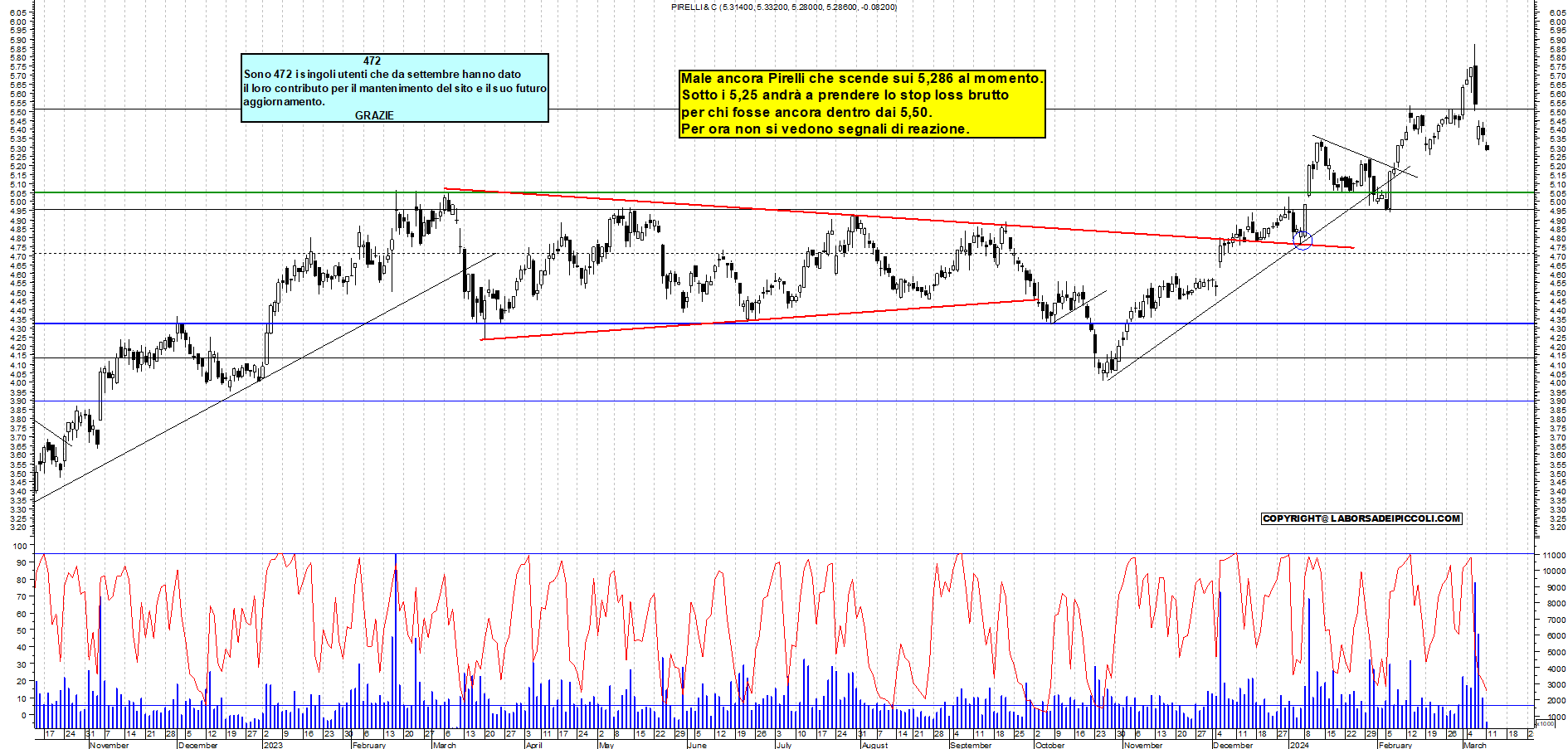
Task: Click the '90' oscillator scale label
Action: click(21, 563)
